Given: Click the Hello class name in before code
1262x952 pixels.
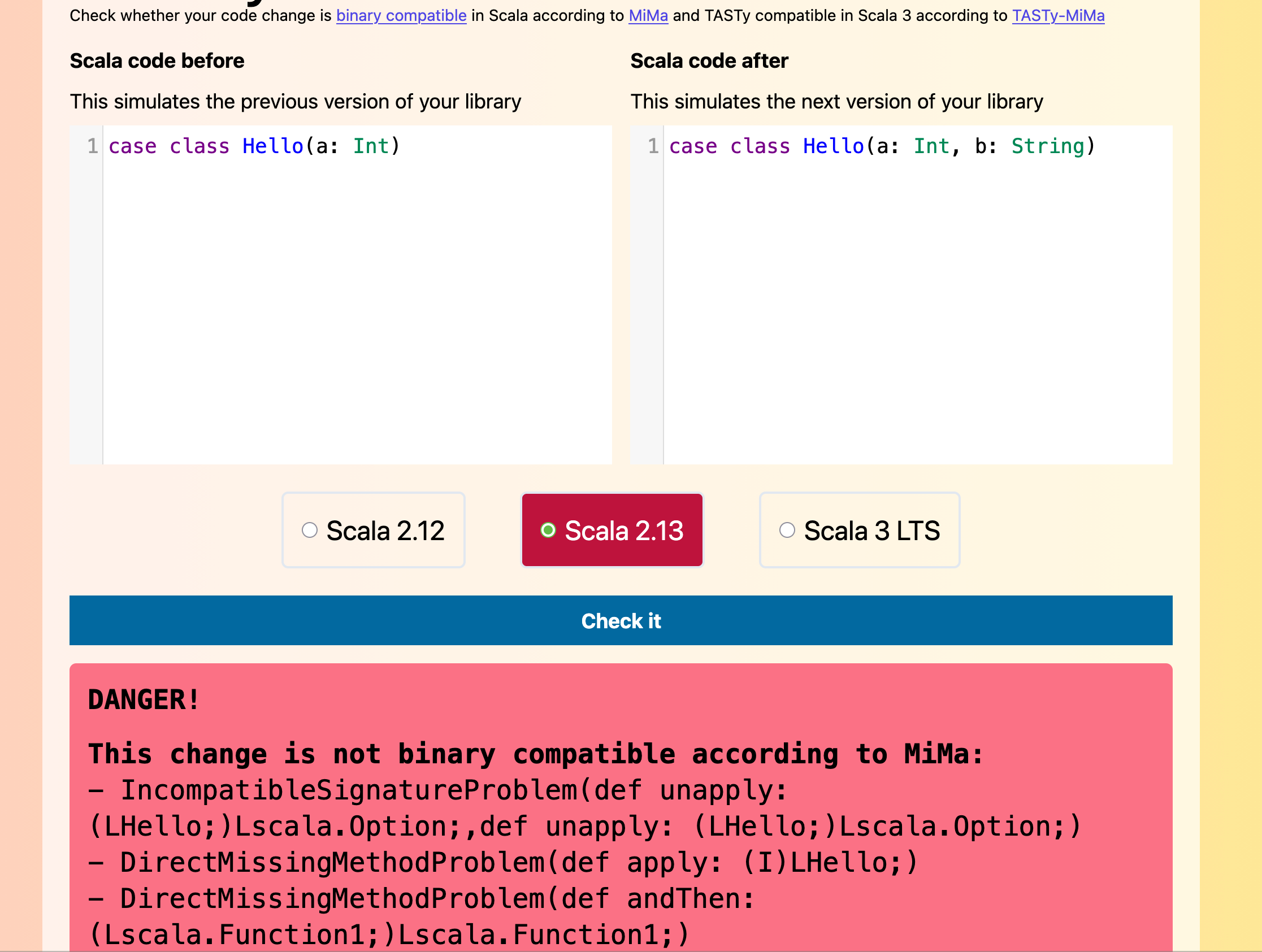Looking at the screenshot, I should pyautogui.click(x=273, y=146).
